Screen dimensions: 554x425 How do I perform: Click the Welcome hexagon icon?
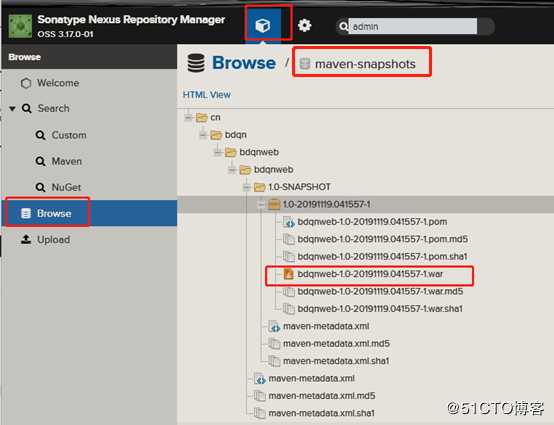click(26, 83)
